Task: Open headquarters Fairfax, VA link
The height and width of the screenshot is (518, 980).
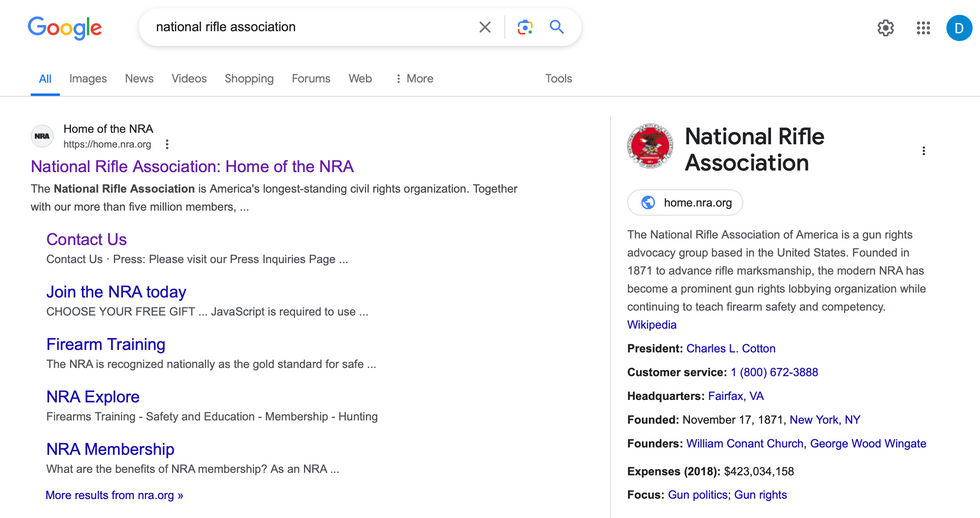Action: [x=736, y=396]
